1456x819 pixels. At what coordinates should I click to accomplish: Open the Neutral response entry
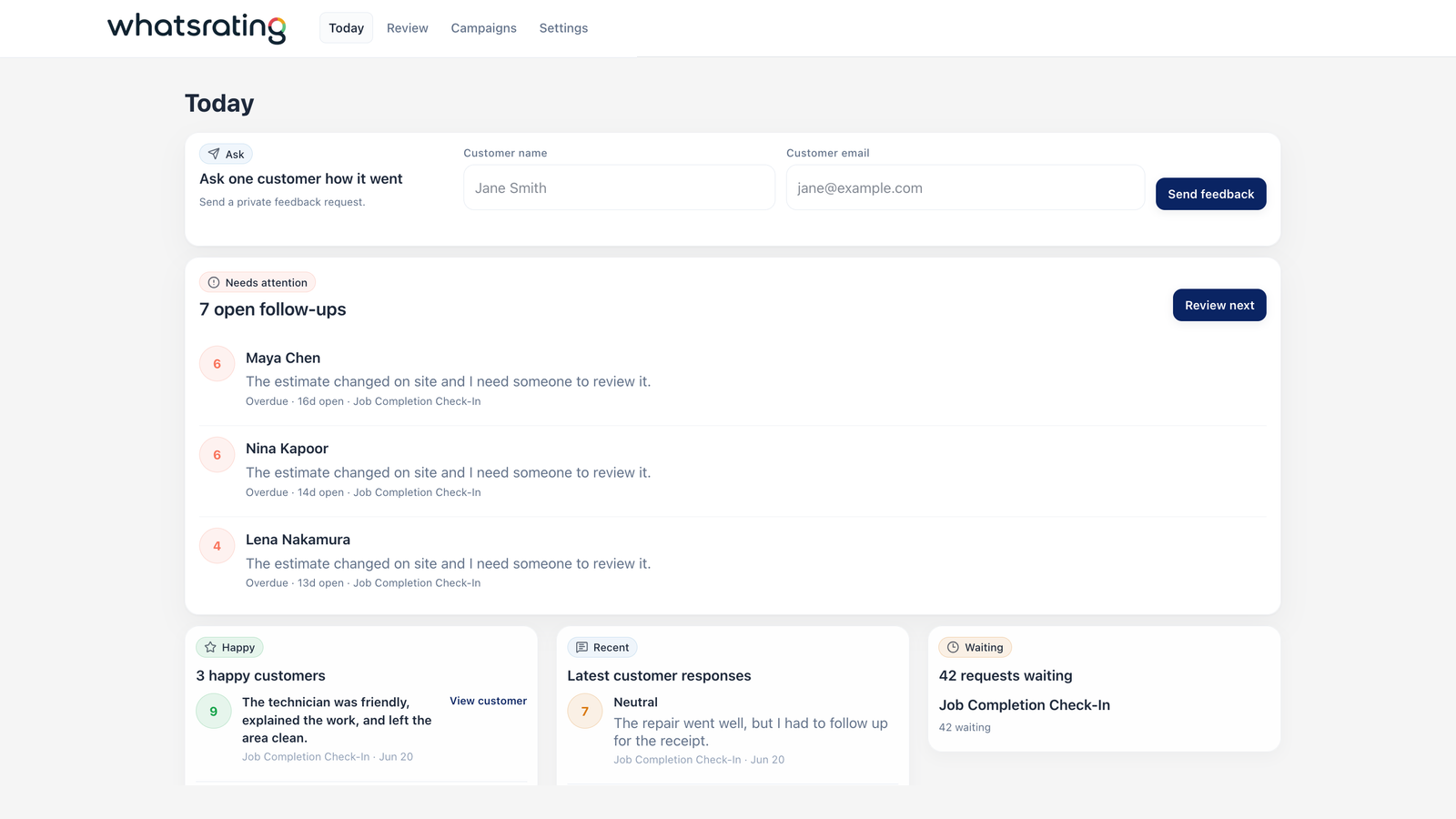coord(733,731)
